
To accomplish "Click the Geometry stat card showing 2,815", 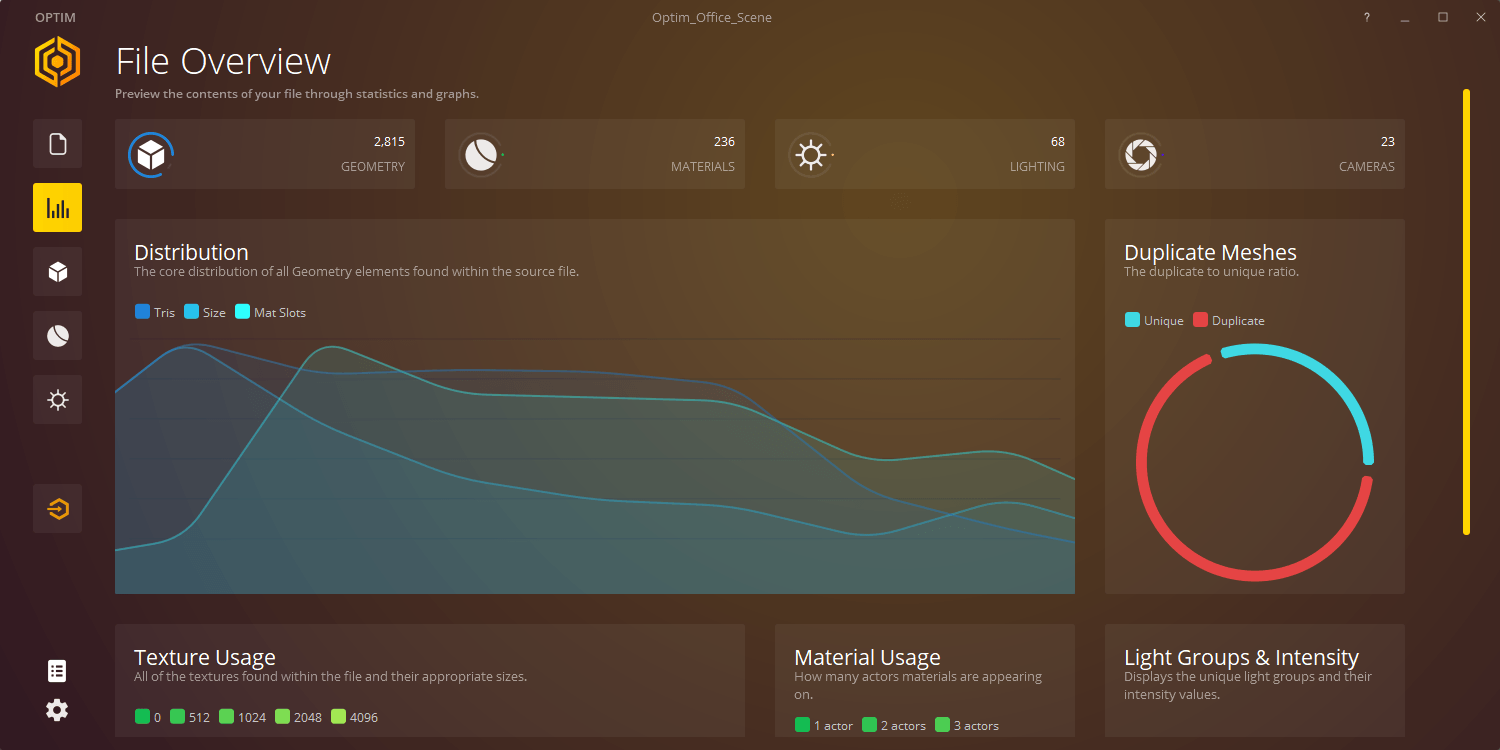I will (265, 154).
